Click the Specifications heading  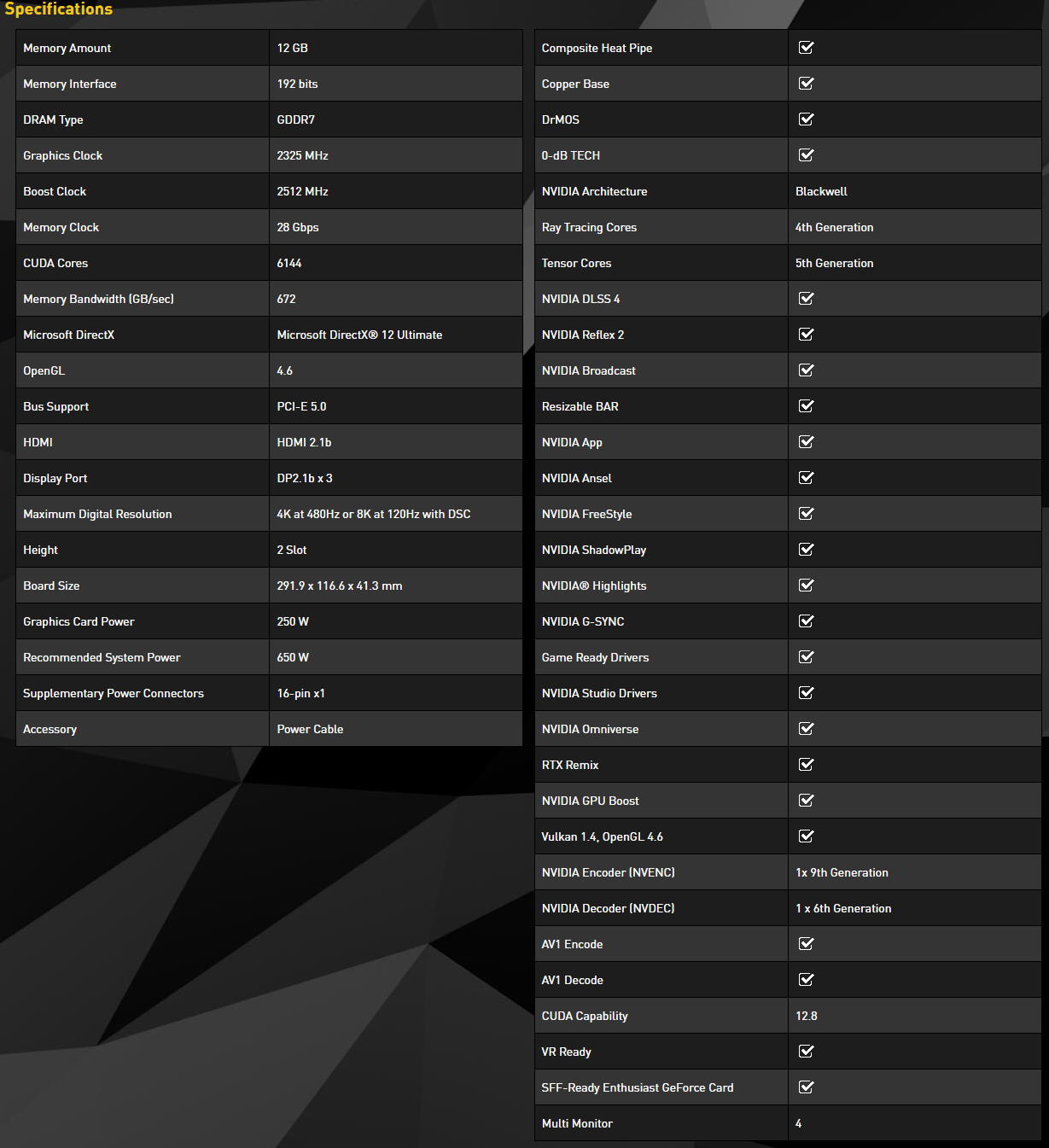tap(58, 9)
